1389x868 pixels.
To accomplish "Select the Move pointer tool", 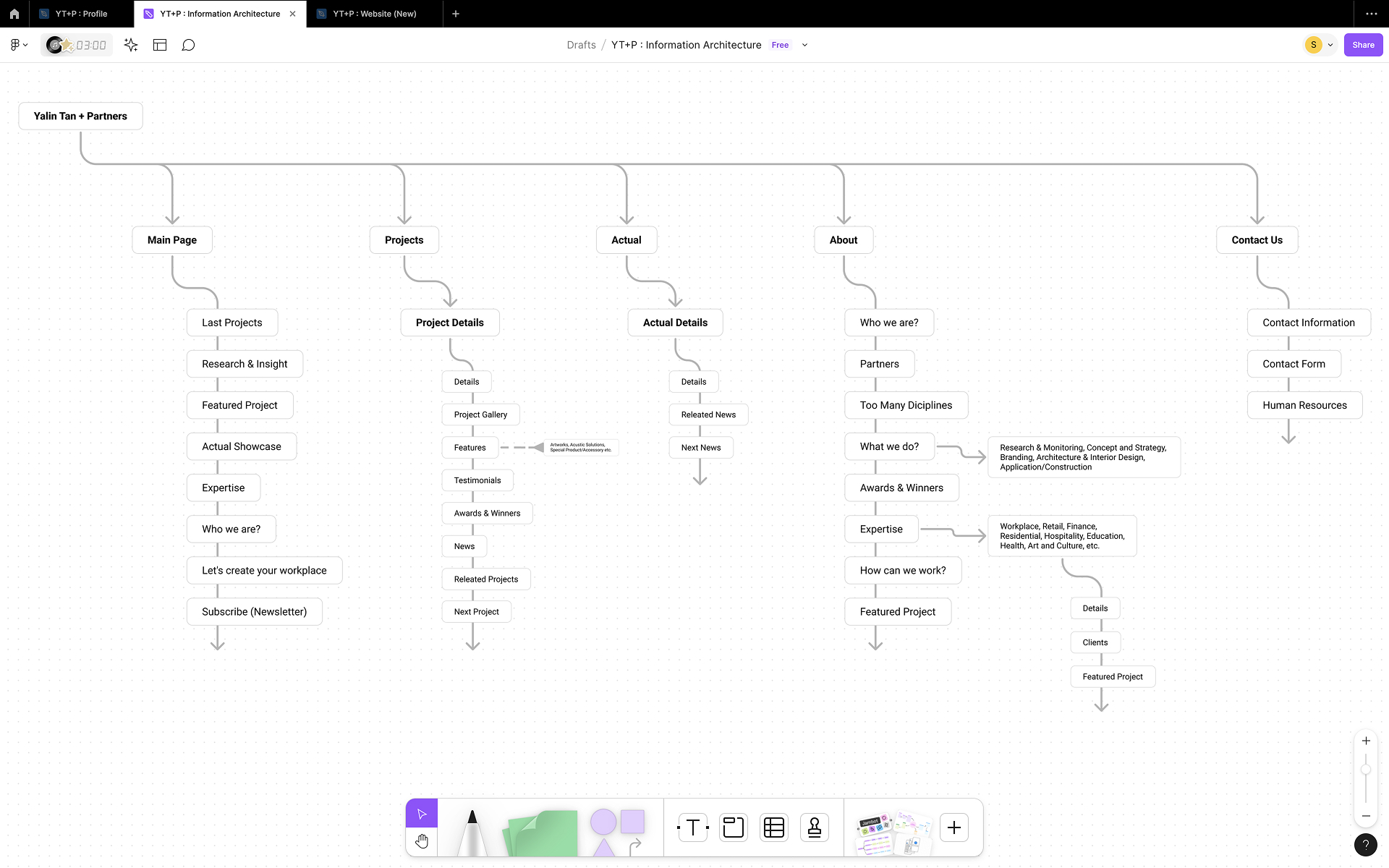I will click(x=422, y=814).
